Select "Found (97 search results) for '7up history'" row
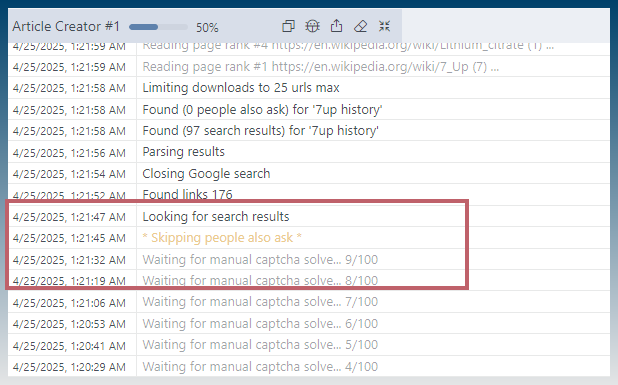 tap(309, 130)
